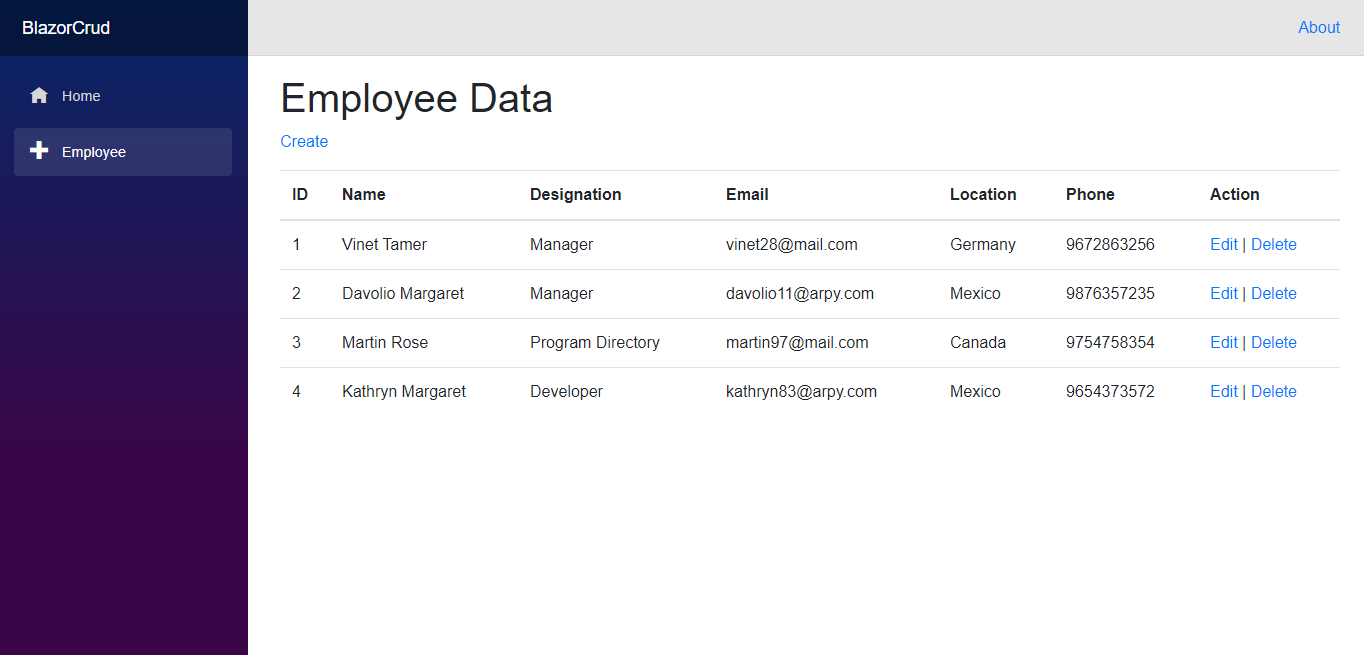Click the Designation column header
The height and width of the screenshot is (655, 1364).
[575, 194]
